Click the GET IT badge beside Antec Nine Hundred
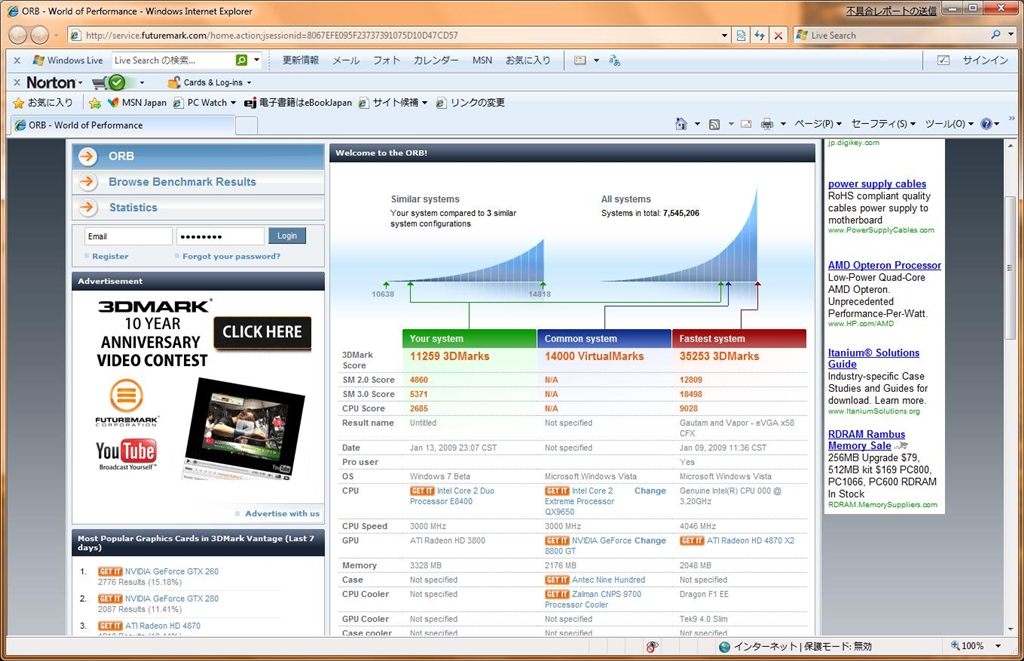Screen dimensions: 1024x661 [x=557, y=580]
